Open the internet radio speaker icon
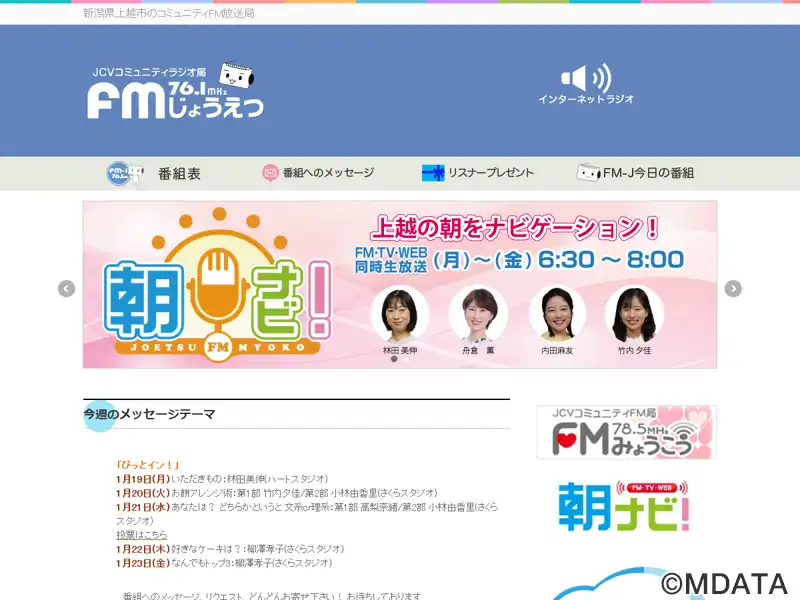The height and width of the screenshot is (600, 800). (586, 78)
